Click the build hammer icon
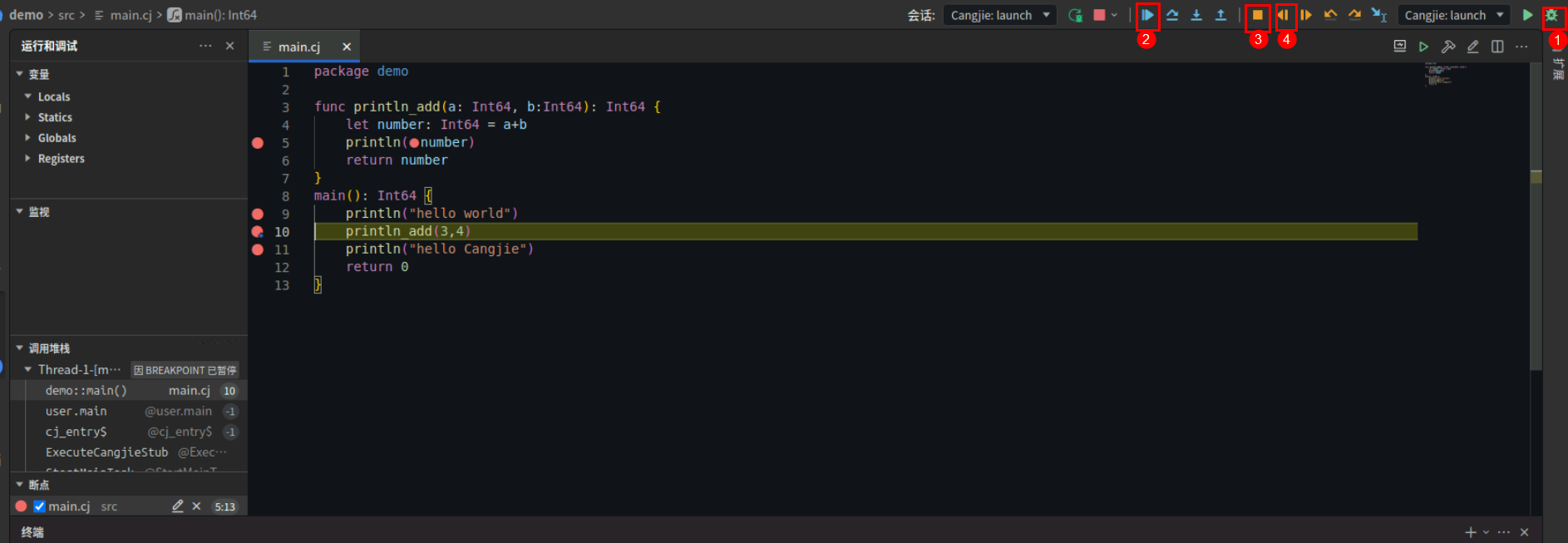The height and width of the screenshot is (543, 1568). [x=1448, y=47]
